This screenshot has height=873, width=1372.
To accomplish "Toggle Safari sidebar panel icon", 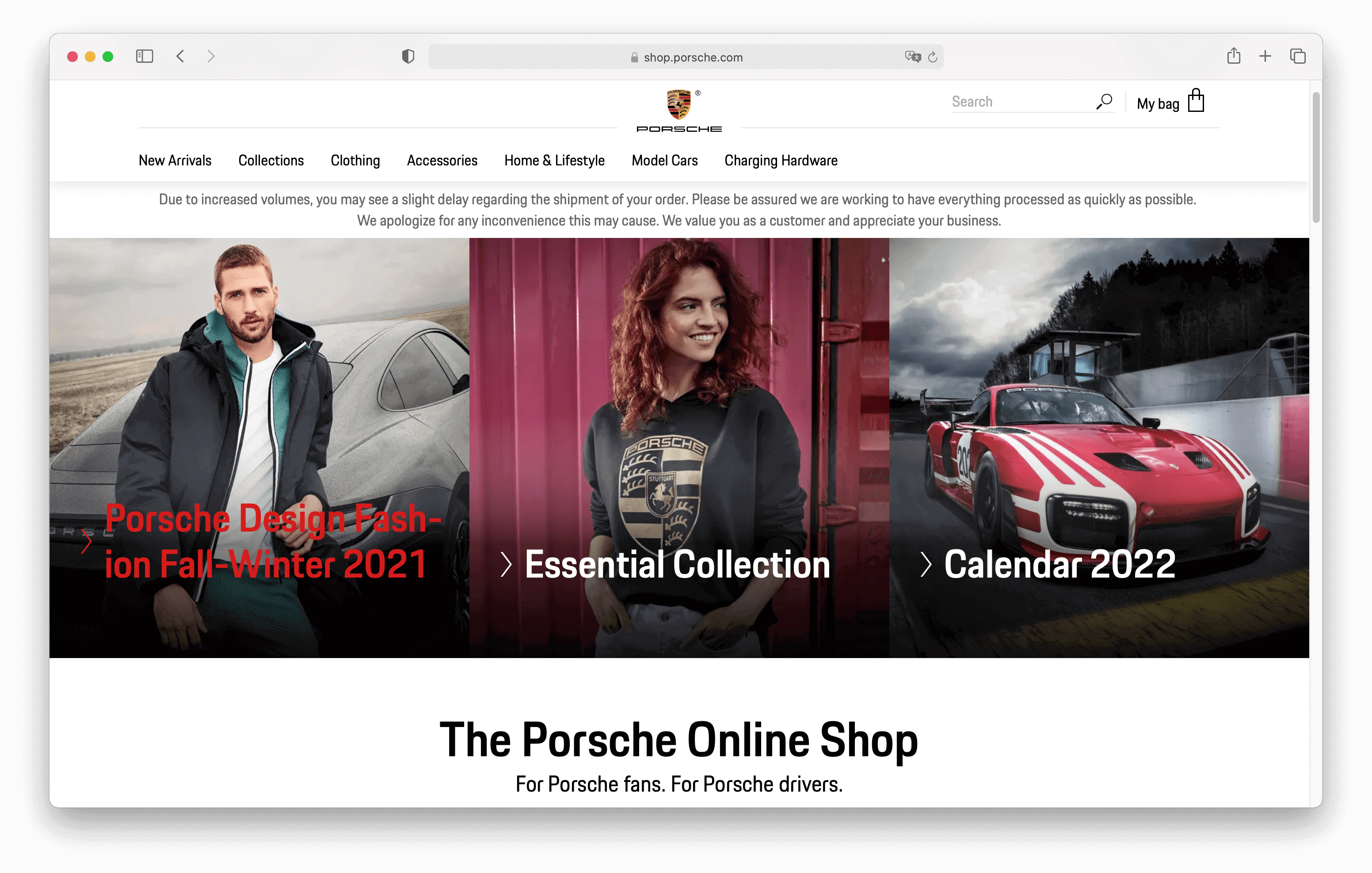I will click(144, 57).
